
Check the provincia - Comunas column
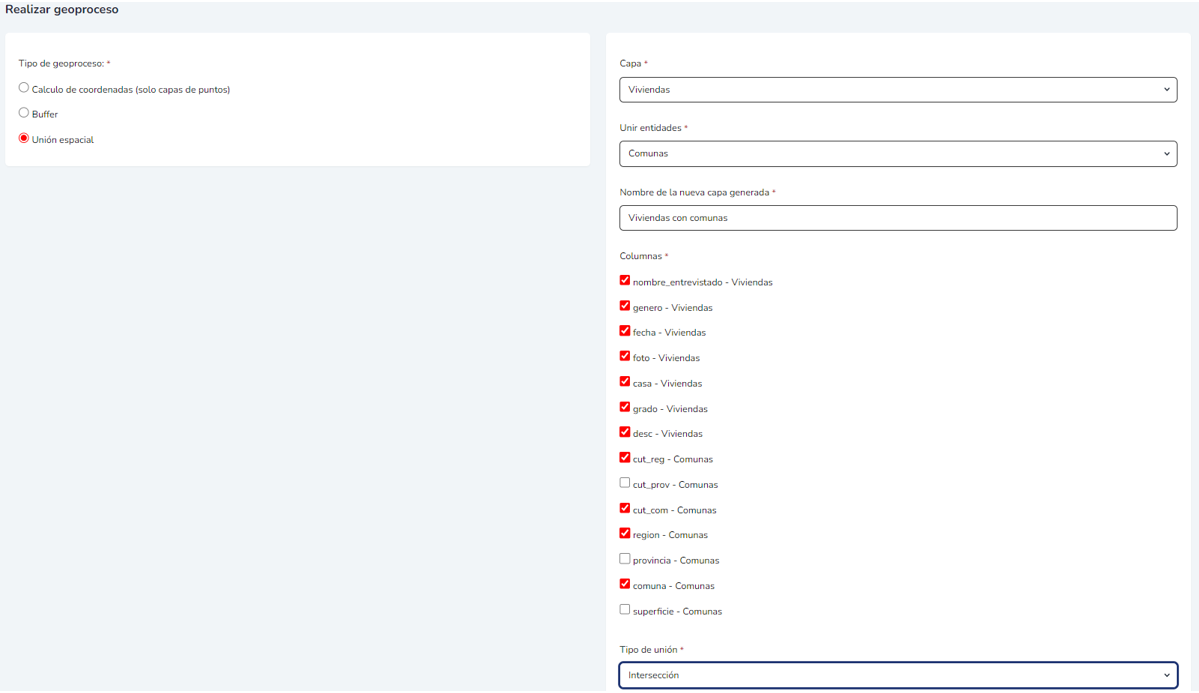click(625, 559)
